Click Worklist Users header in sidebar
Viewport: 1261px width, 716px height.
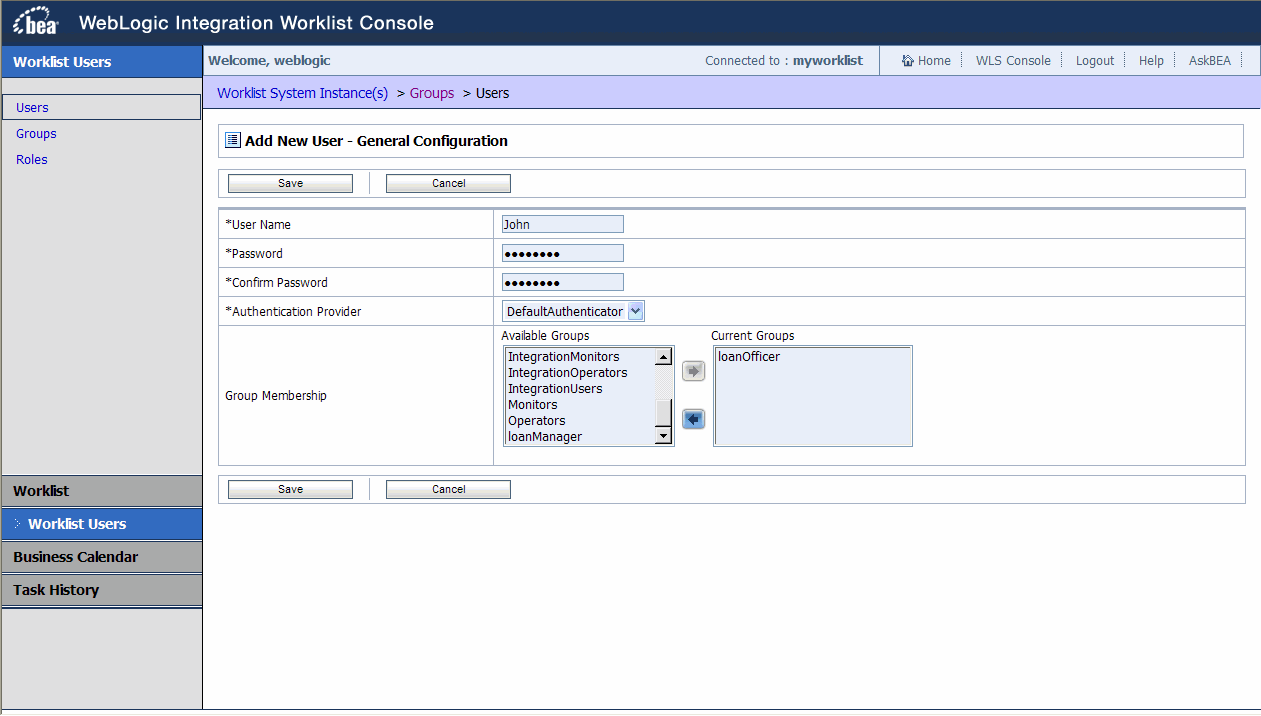click(x=101, y=62)
